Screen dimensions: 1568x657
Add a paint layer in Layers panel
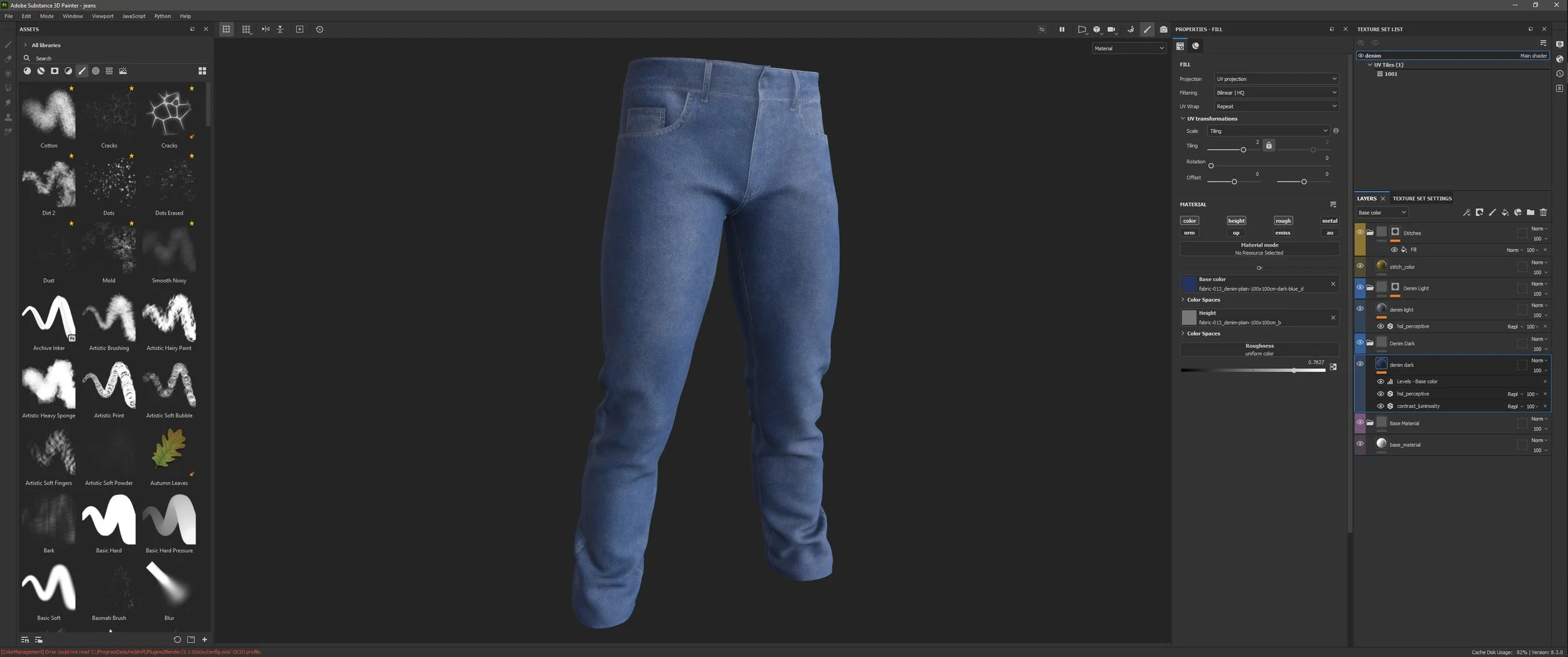[1492, 213]
